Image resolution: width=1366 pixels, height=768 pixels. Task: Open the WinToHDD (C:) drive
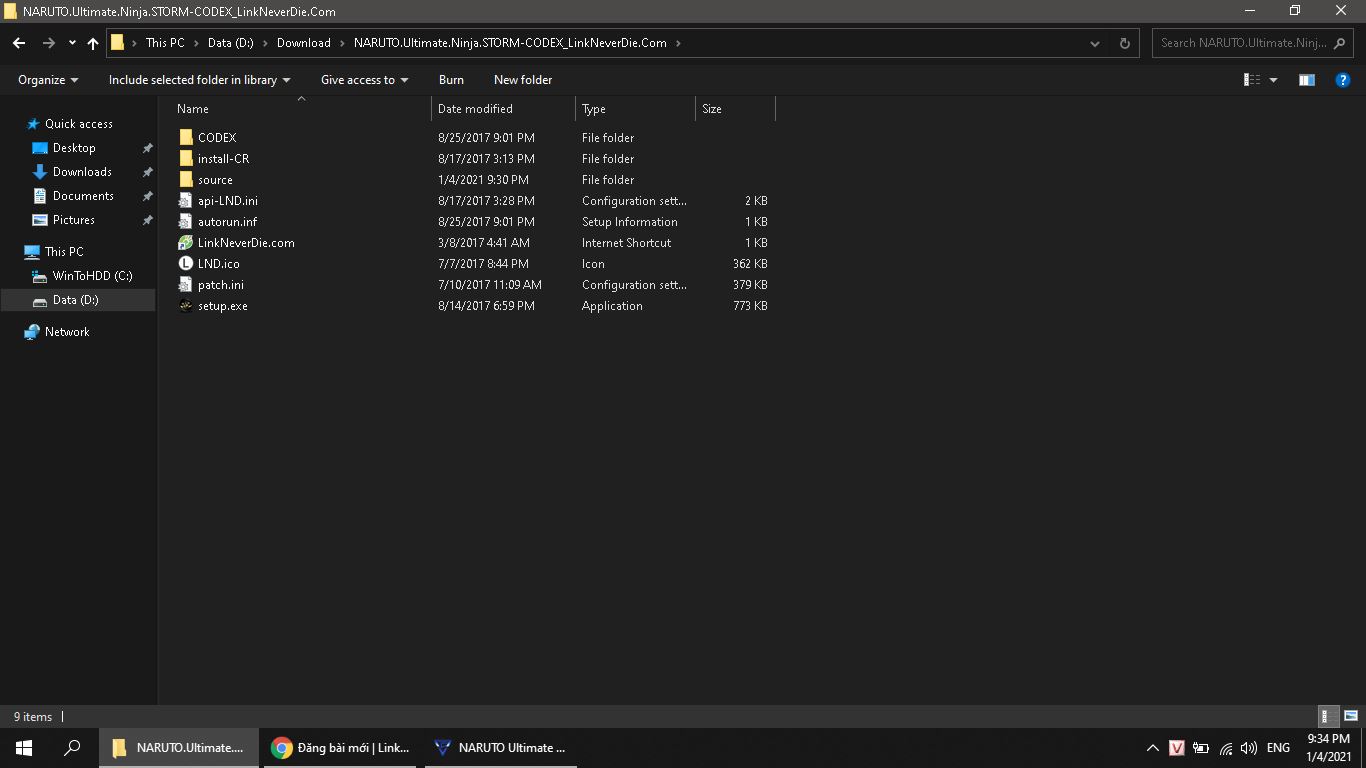pyautogui.click(x=92, y=276)
